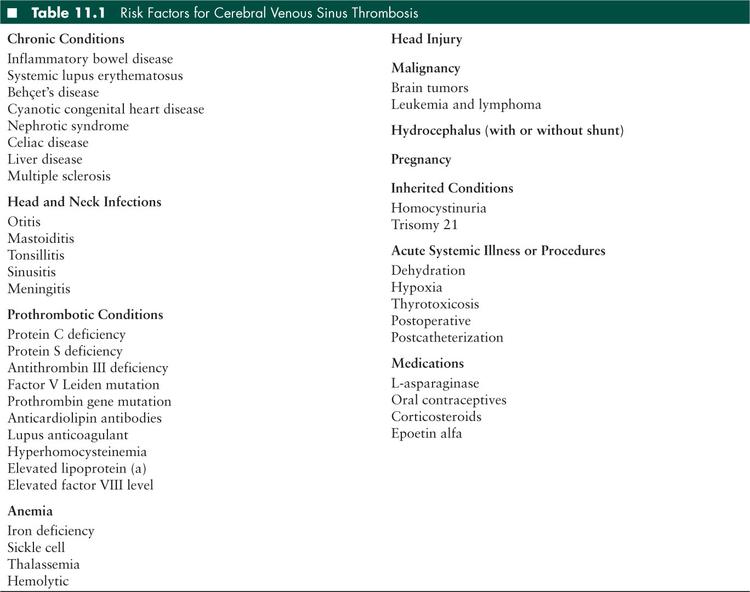Click the Head and Neck Infections heading
This screenshot has height=592, width=750.
(84, 202)
